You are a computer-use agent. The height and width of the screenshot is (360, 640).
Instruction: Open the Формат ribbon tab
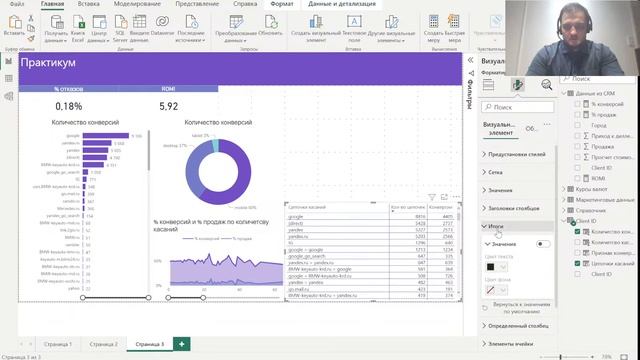[282, 4]
